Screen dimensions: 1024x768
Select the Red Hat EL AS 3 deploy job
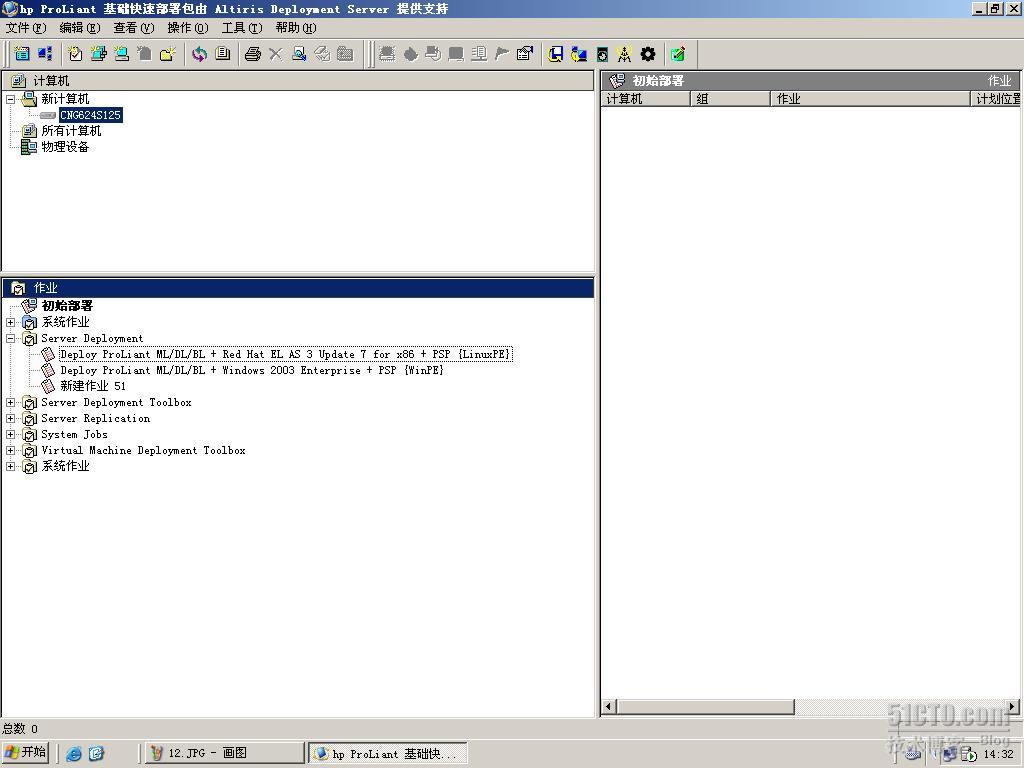tap(285, 354)
